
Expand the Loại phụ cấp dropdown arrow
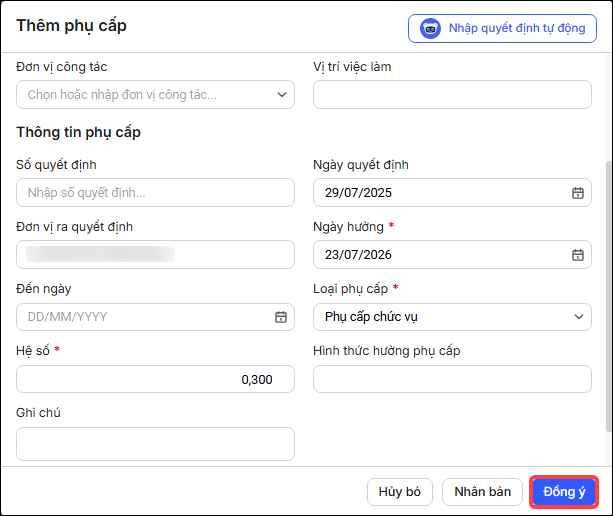pyautogui.click(x=579, y=317)
